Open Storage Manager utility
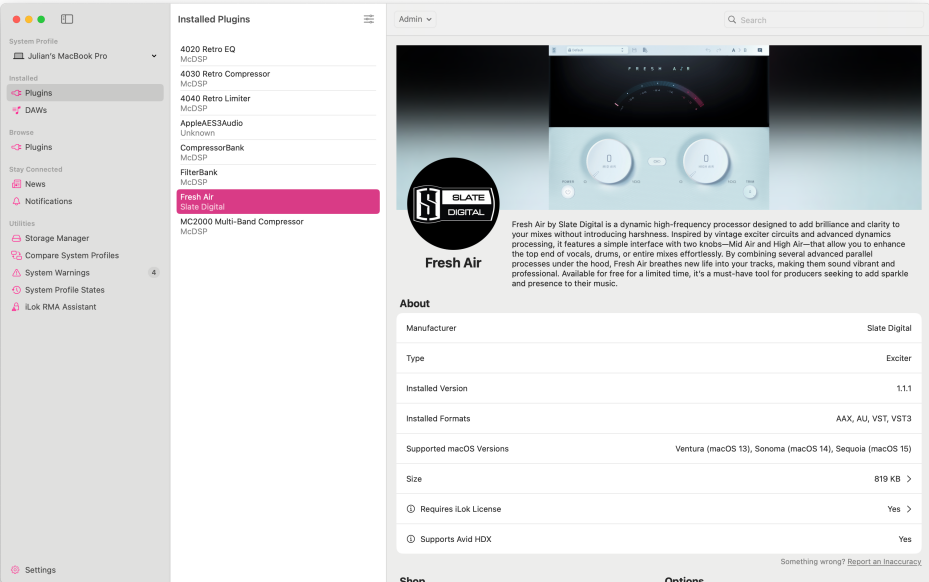The height and width of the screenshot is (582, 929). point(85,238)
